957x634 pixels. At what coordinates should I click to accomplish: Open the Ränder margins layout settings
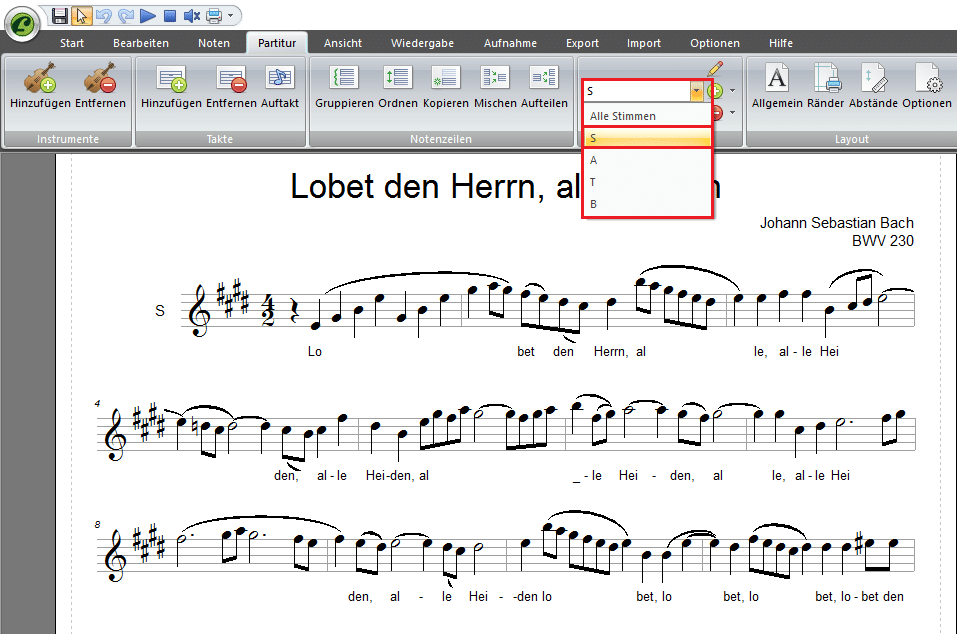click(x=826, y=78)
